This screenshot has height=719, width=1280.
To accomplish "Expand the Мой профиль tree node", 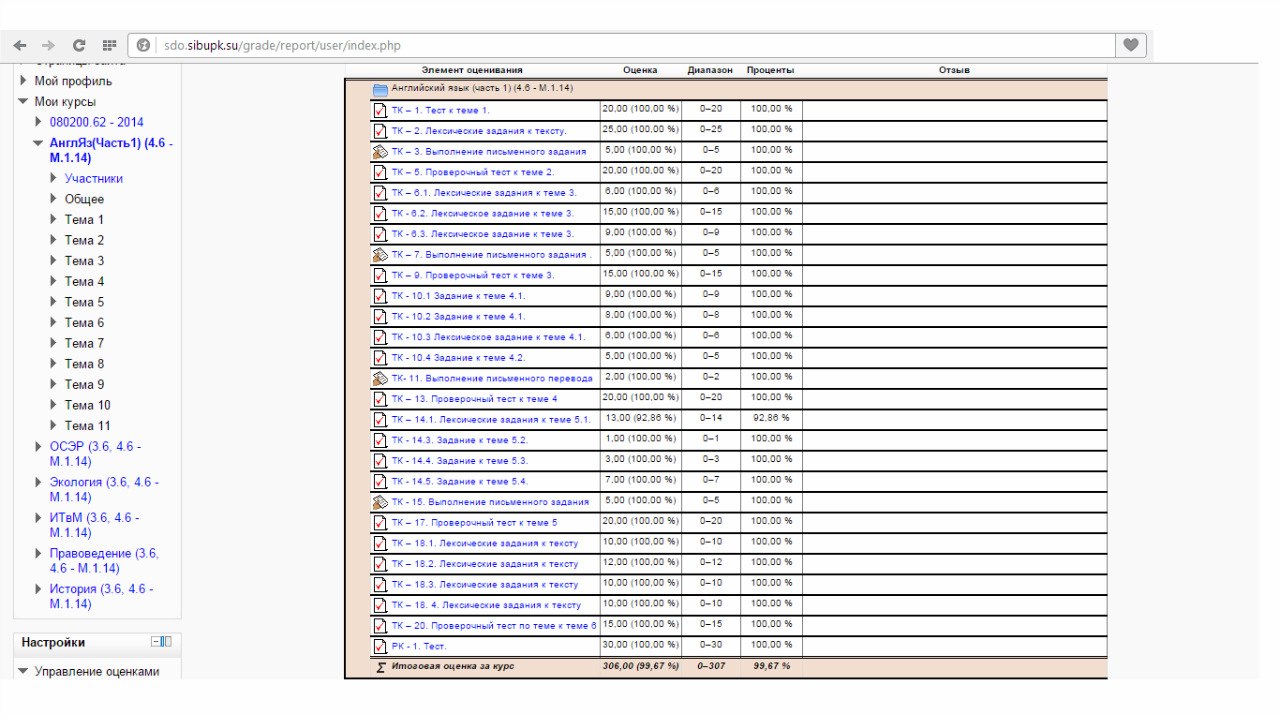I will (x=24, y=81).
